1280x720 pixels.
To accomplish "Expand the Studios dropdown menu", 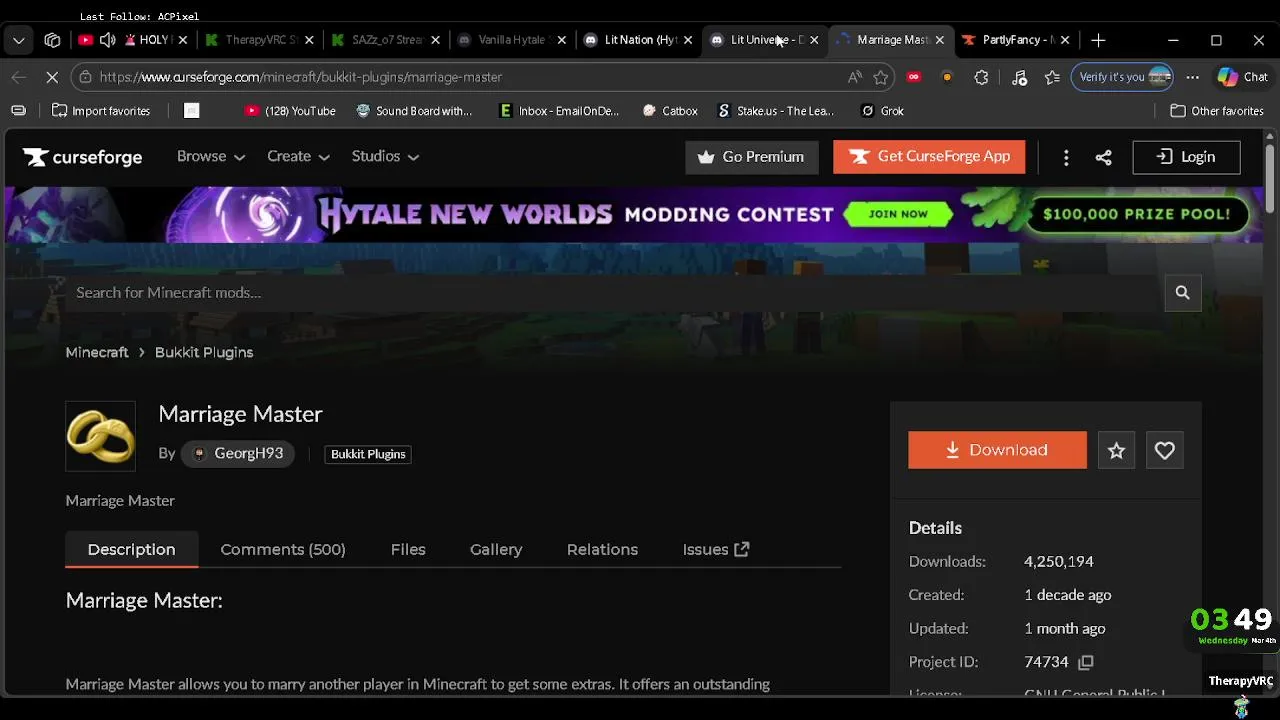I will click(385, 157).
